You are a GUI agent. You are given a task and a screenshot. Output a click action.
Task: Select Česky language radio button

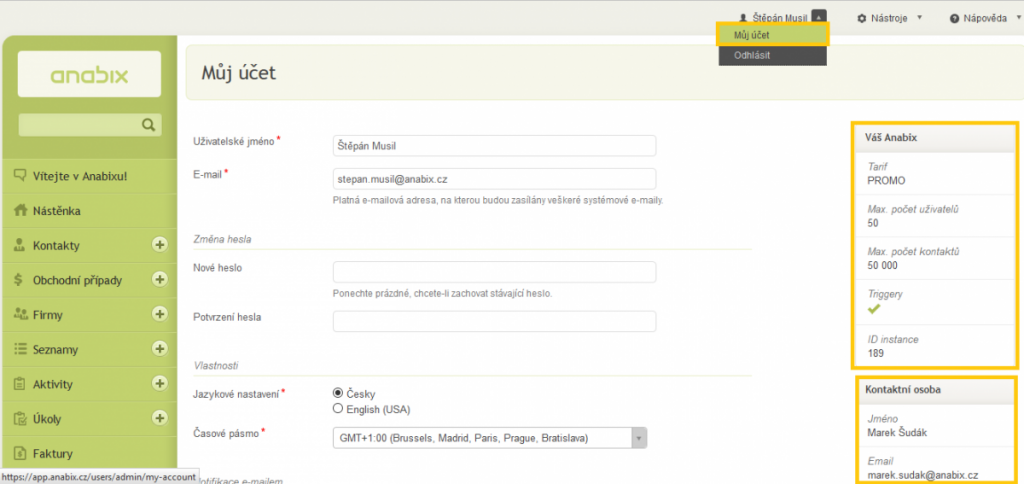pyautogui.click(x=338, y=393)
